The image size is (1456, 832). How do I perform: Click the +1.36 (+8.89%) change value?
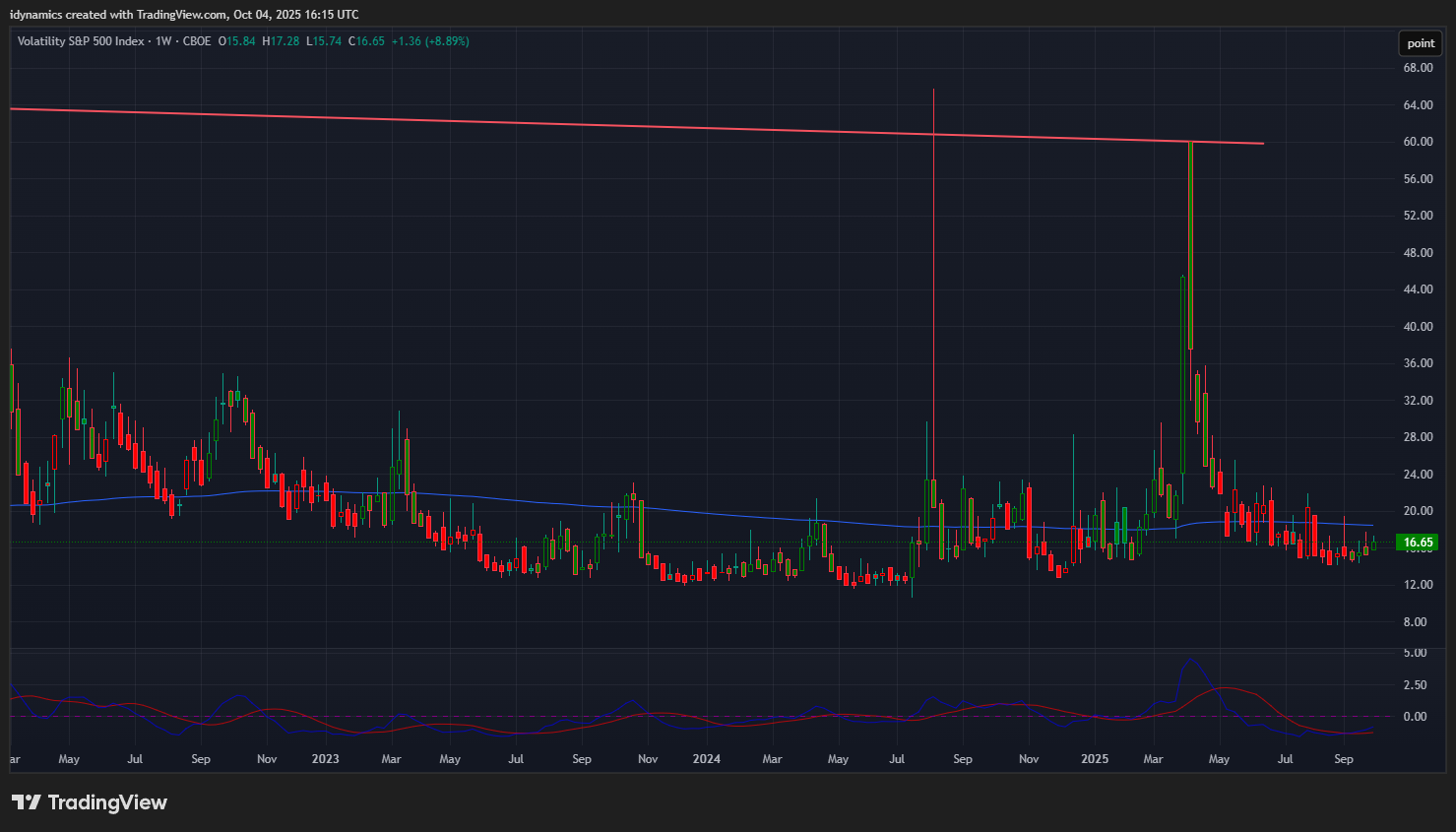click(430, 41)
